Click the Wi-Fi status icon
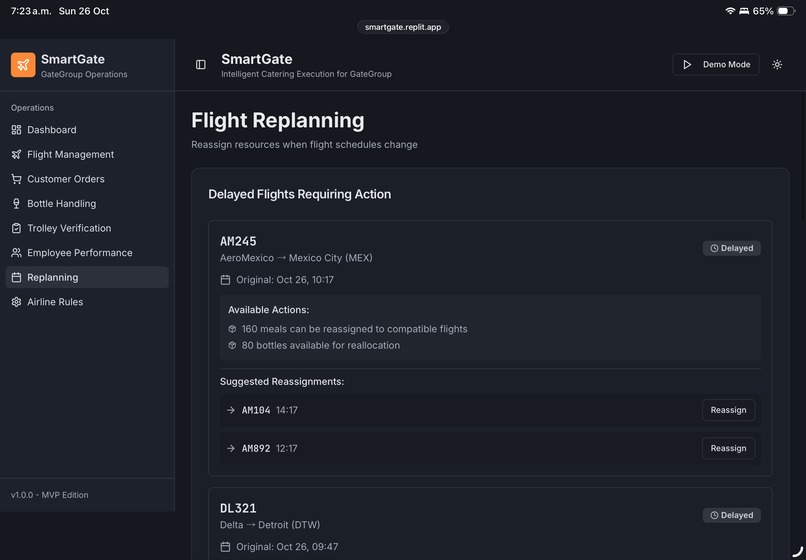This screenshot has width=806, height=560. click(x=730, y=11)
